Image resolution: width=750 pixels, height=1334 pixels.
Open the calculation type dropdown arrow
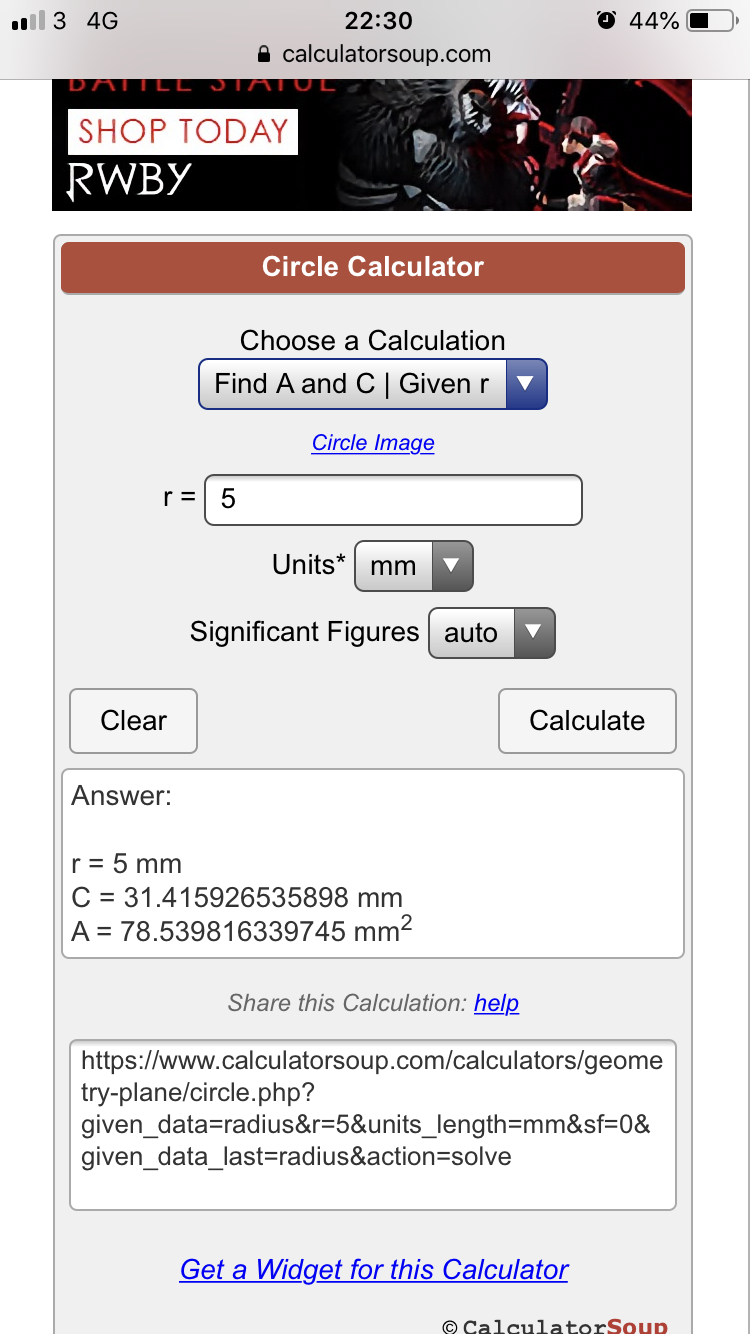pyautogui.click(x=527, y=384)
